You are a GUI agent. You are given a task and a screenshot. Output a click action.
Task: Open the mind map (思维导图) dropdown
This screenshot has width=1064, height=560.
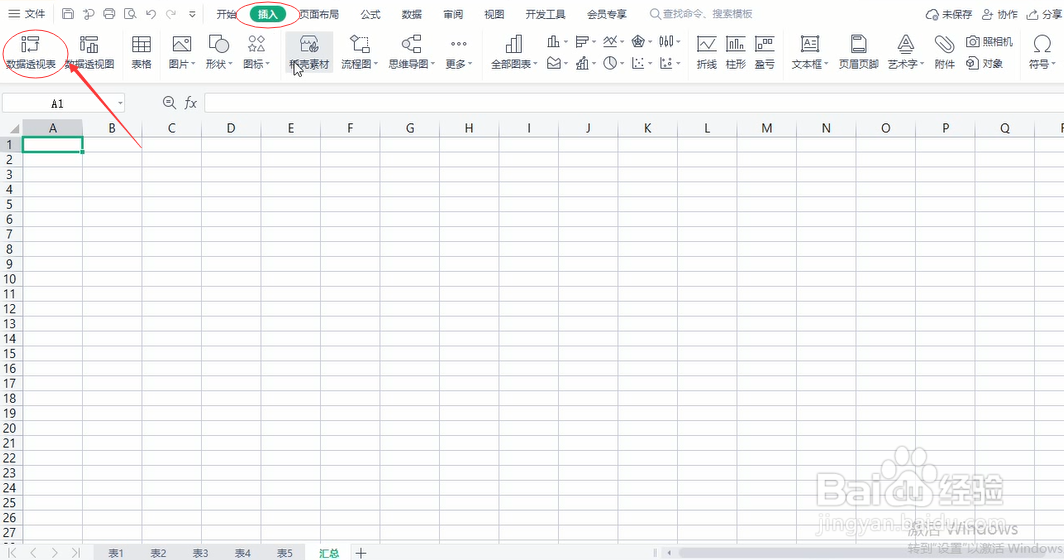point(411,53)
